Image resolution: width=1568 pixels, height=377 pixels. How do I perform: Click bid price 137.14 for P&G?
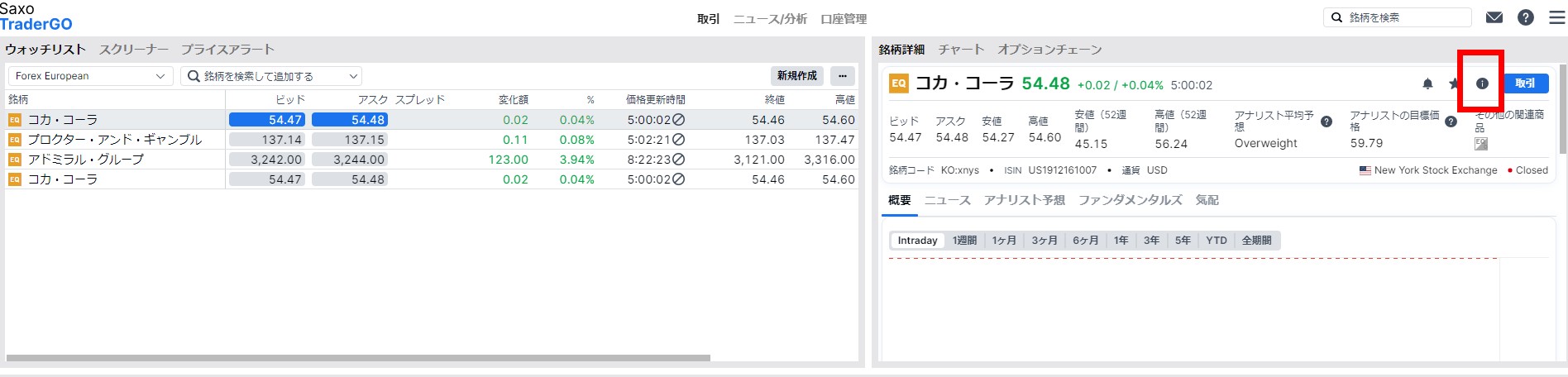point(267,140)
